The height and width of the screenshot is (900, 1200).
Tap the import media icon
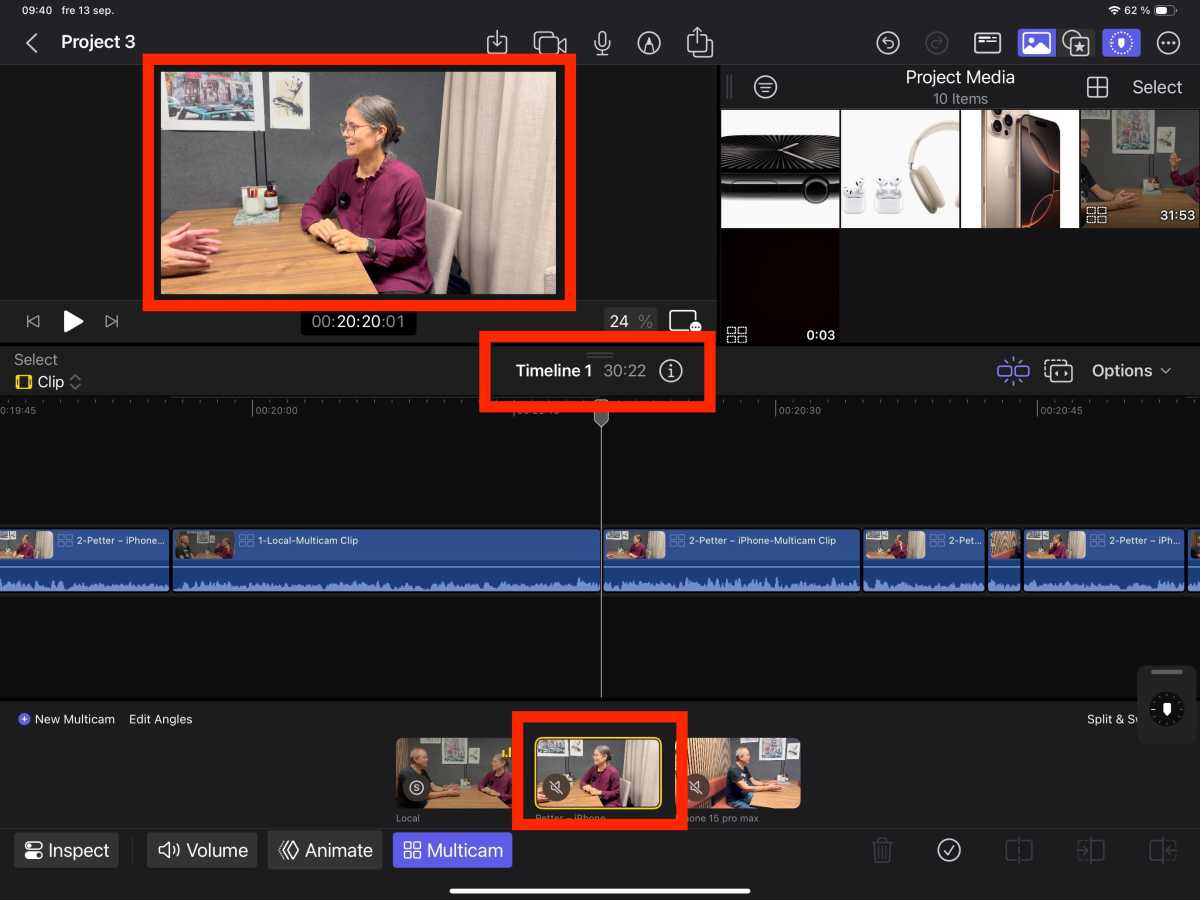click(497, 42)
